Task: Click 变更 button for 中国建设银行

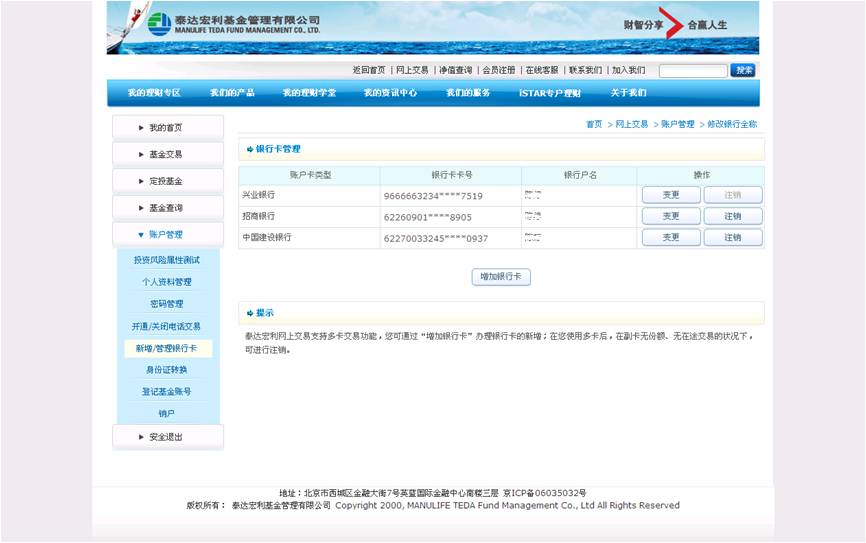Action: click(671, 238)
